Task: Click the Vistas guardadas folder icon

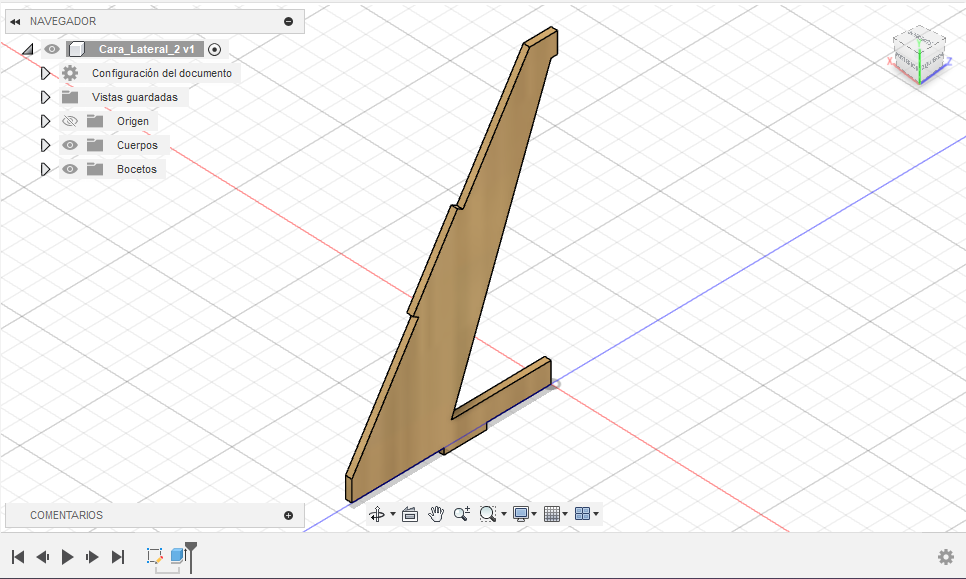Action: (x=70, y=97)
